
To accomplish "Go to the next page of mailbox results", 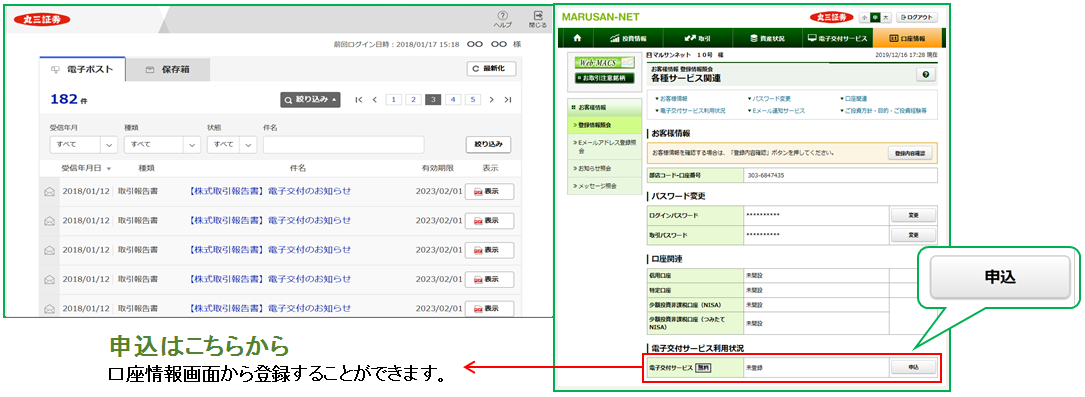I will 492,100.
